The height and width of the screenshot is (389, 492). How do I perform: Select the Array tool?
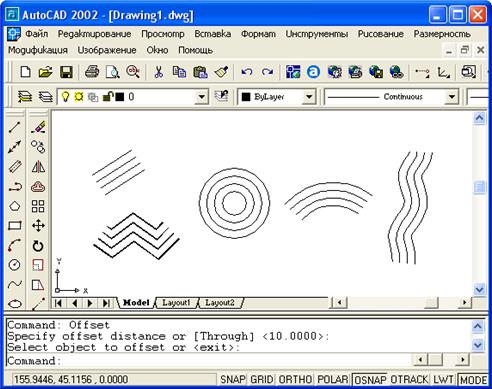[x=38, y=206]
